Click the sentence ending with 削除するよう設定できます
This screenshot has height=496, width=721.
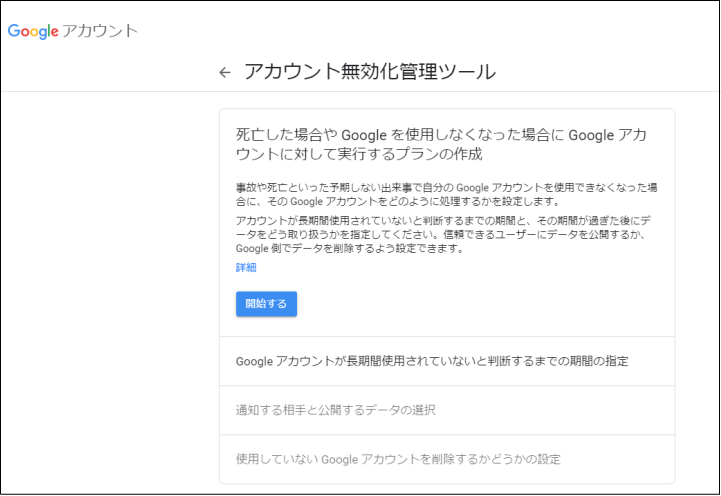click(x=350, y=248)
